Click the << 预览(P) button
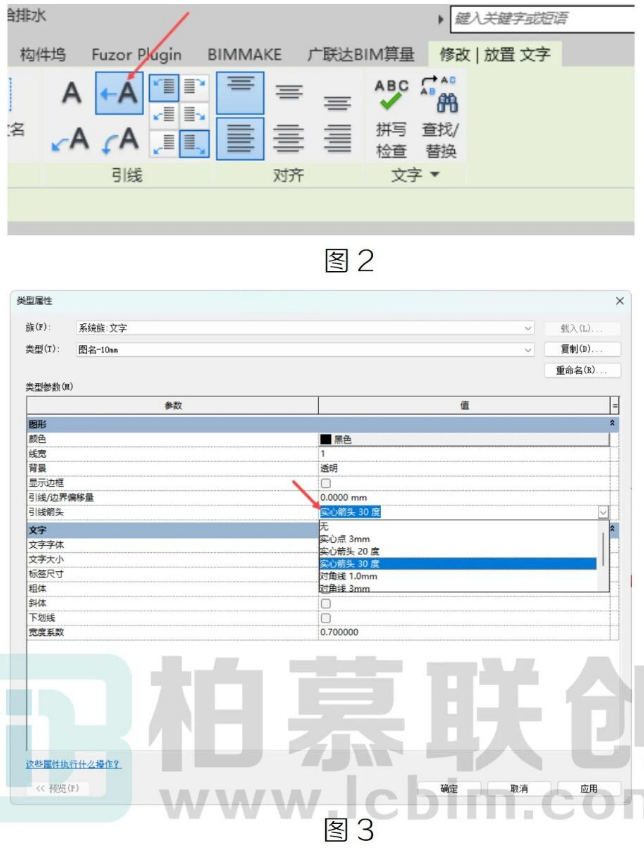 pyautogui.click(x=57, y=789)
